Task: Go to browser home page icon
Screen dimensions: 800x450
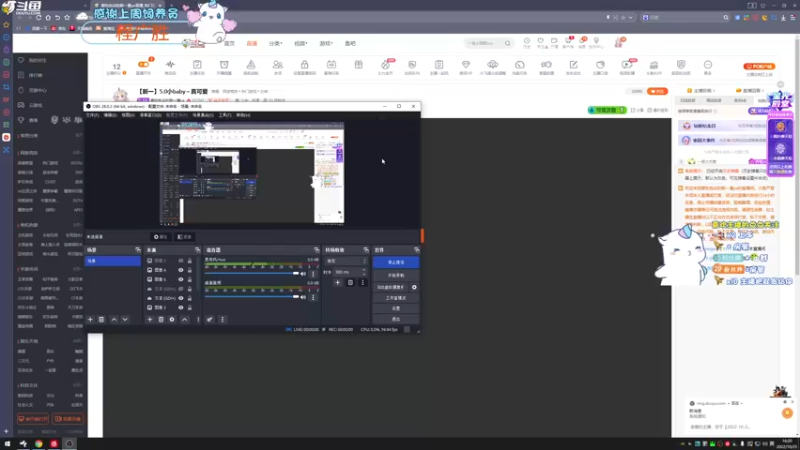Action: click(x=48, y=17)
